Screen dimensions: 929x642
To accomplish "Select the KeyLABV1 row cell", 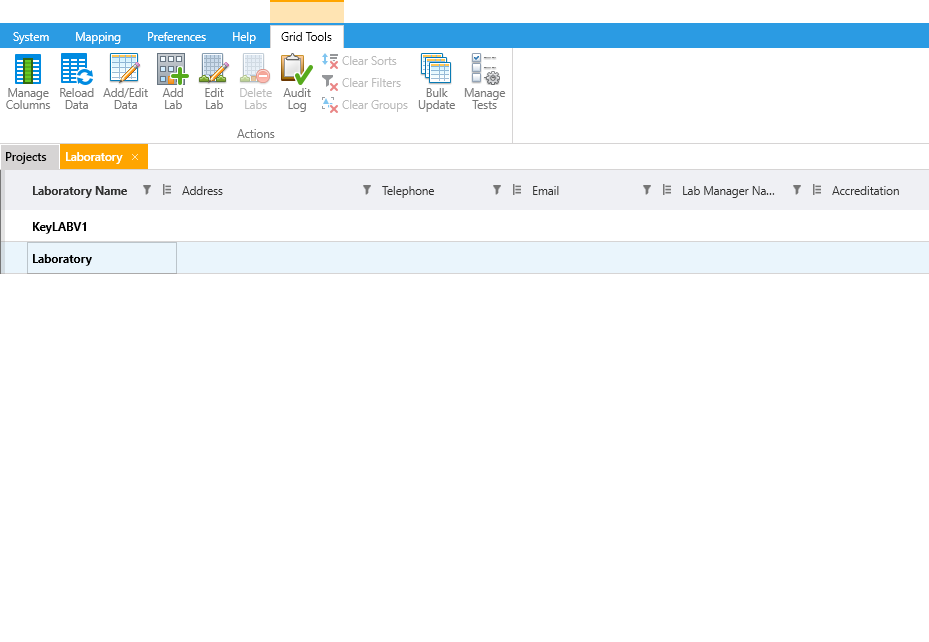I will [102, 226].
